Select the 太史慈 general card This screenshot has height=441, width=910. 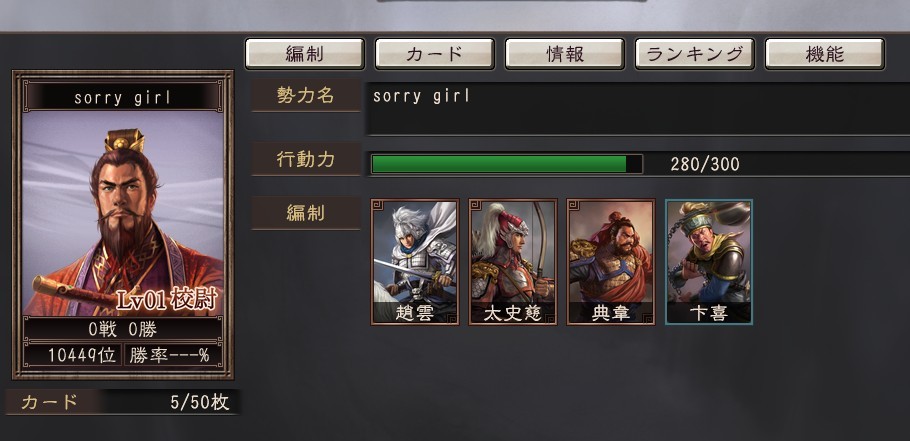513,262
